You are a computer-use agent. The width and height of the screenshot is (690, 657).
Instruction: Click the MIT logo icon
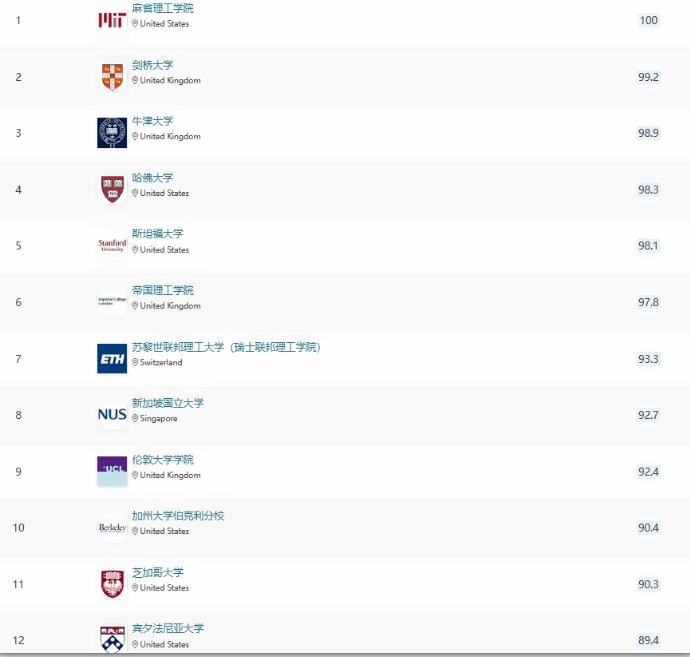click(112, 20)
